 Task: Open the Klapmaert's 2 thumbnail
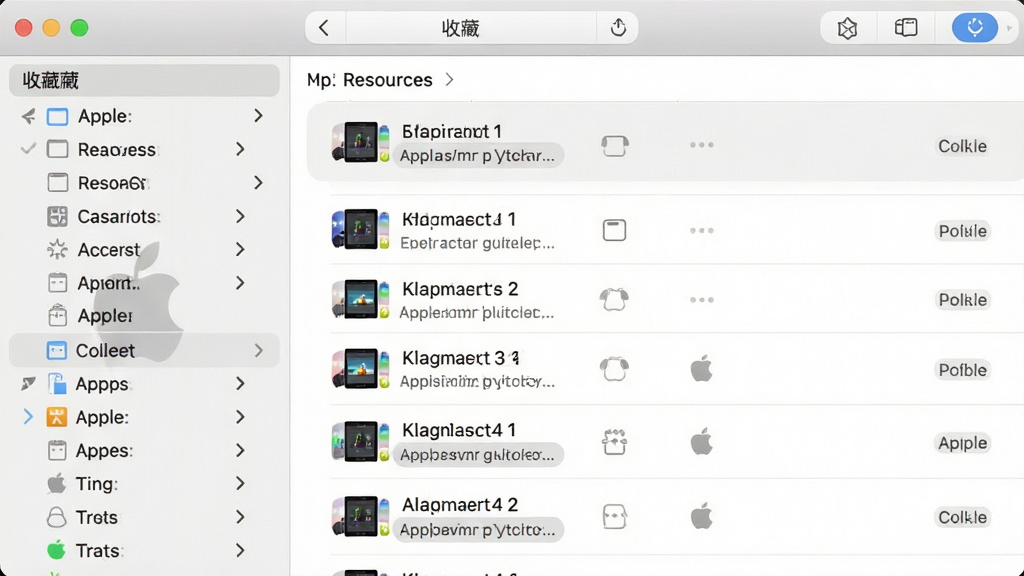360,299
